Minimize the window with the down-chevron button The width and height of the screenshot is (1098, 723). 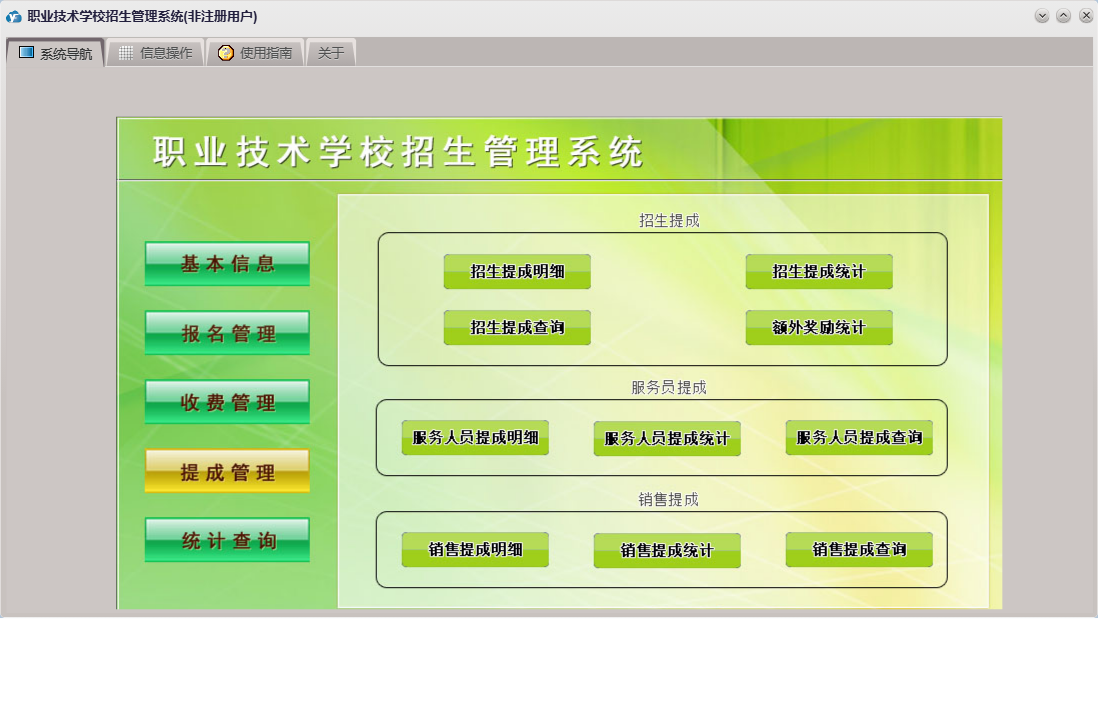point(1042,16)
